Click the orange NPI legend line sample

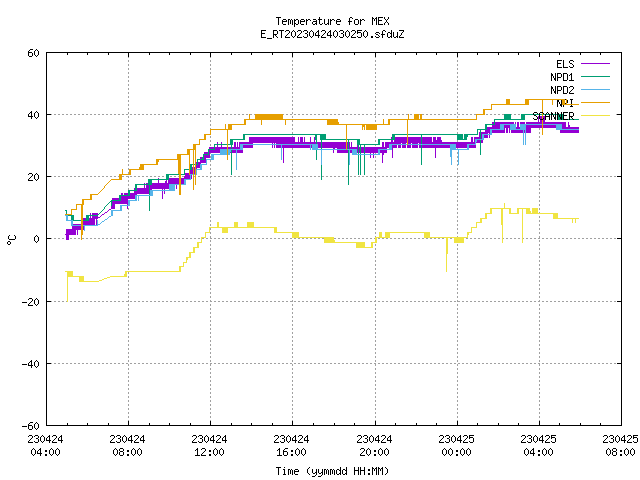coord(595,103)
